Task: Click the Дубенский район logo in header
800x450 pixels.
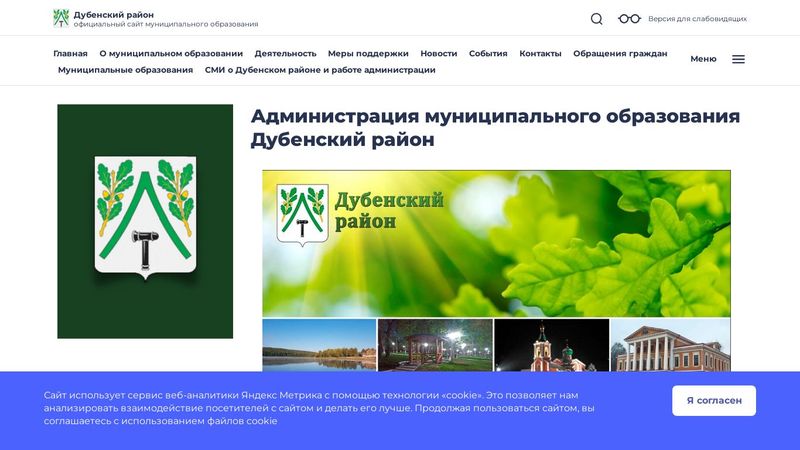Action: click(x=61, y=18)
